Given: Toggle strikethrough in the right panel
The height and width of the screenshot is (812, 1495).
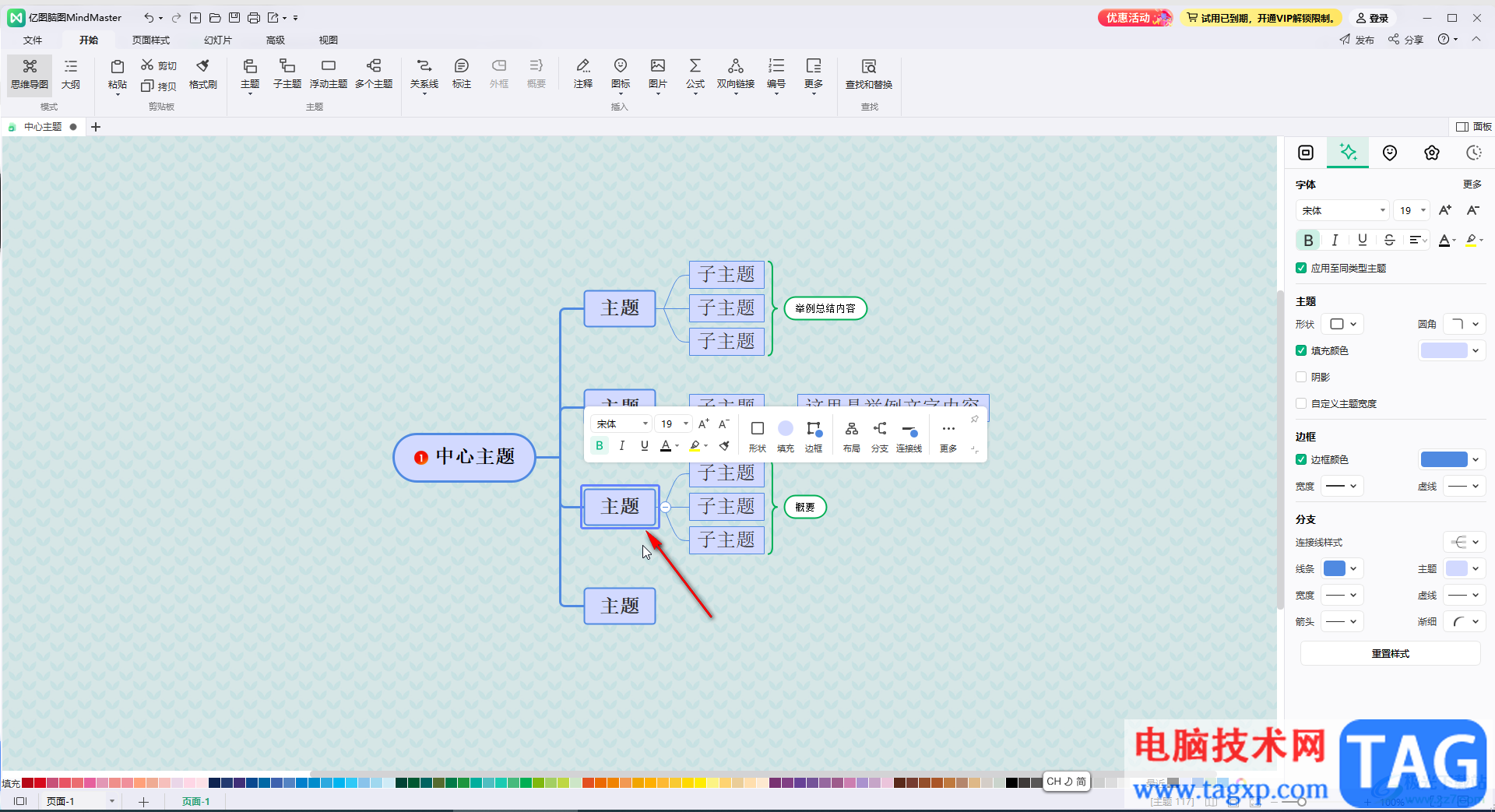Looking at the screenshot, I should tap(1389, 240).
